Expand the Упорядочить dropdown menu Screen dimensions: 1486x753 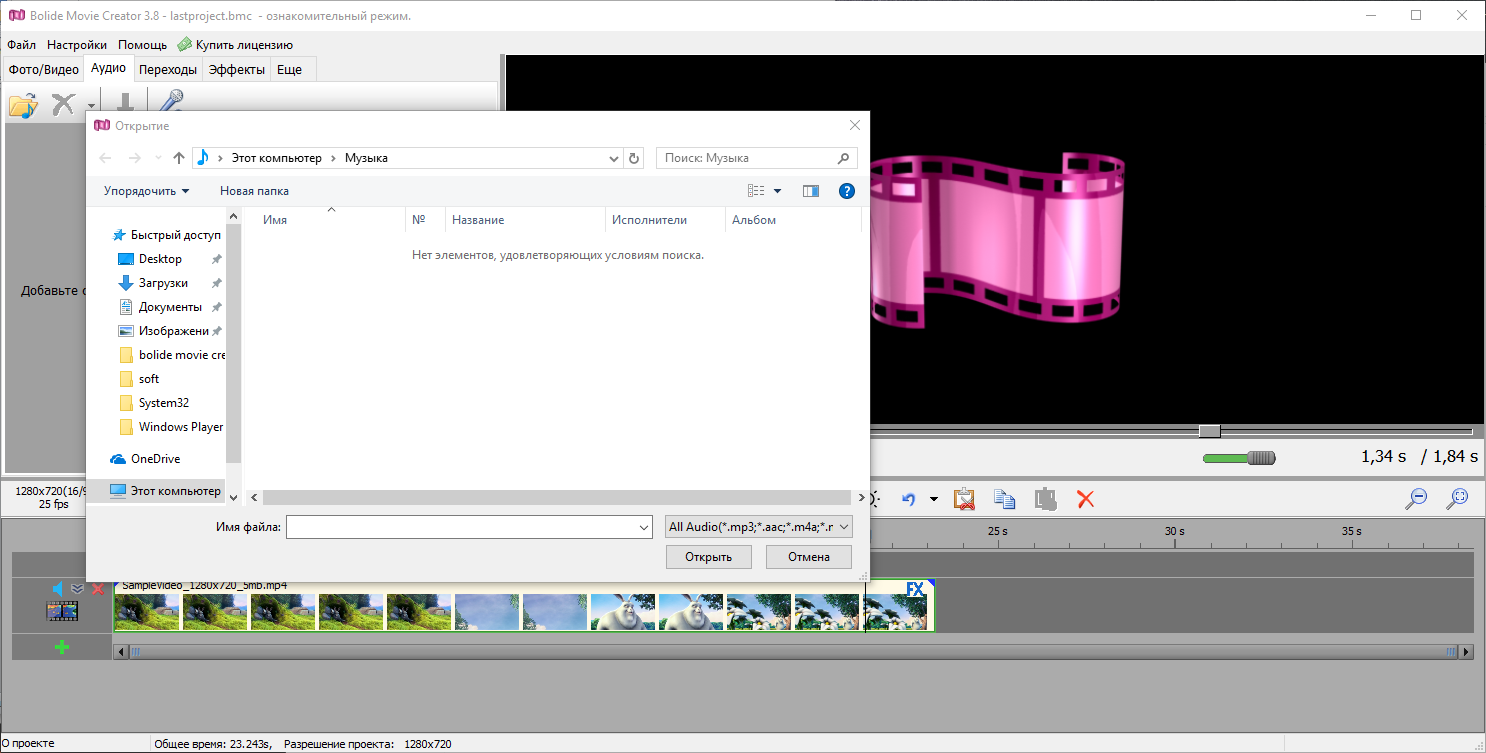click(146, 191)
